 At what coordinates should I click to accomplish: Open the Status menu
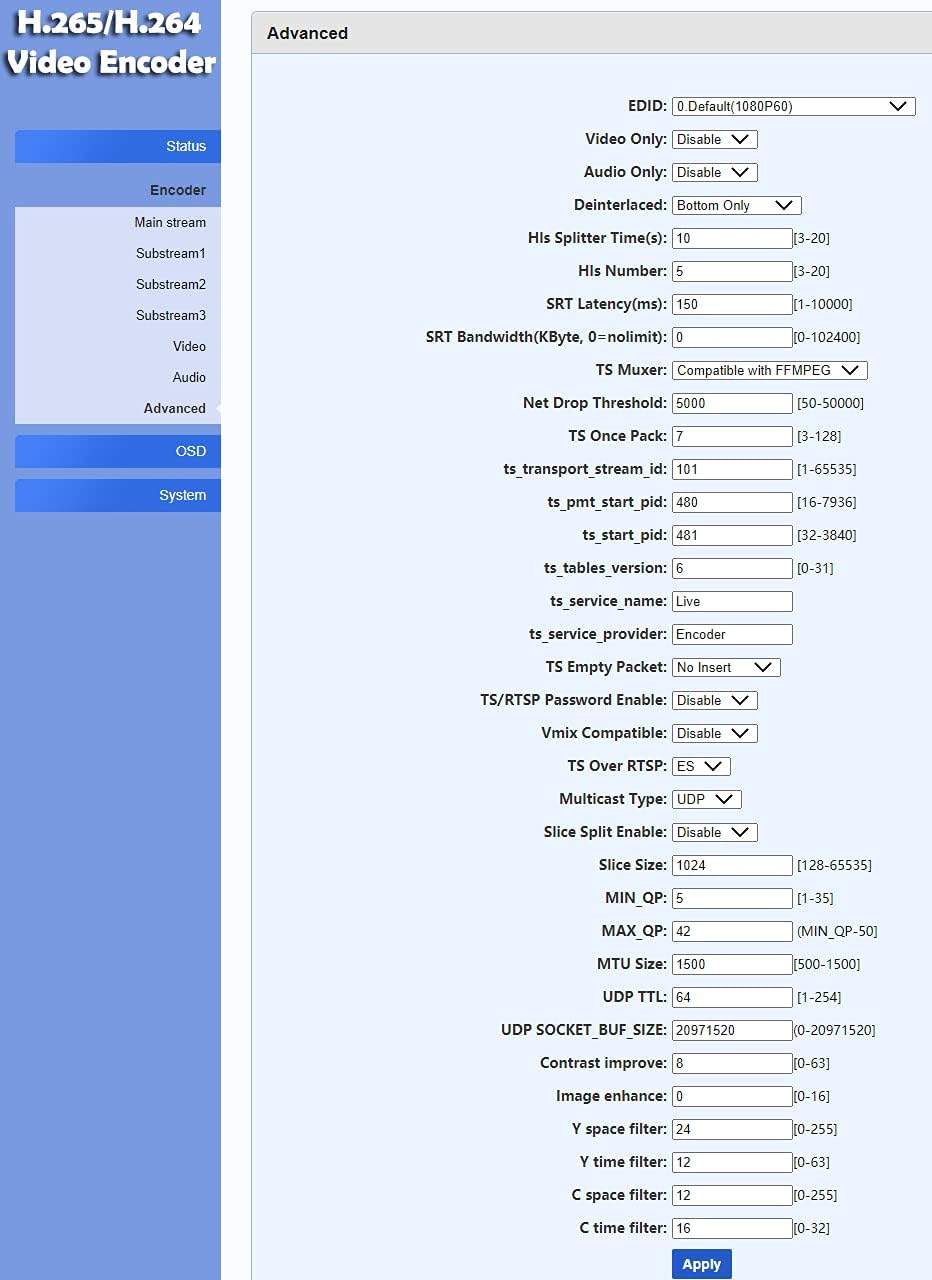118,146
